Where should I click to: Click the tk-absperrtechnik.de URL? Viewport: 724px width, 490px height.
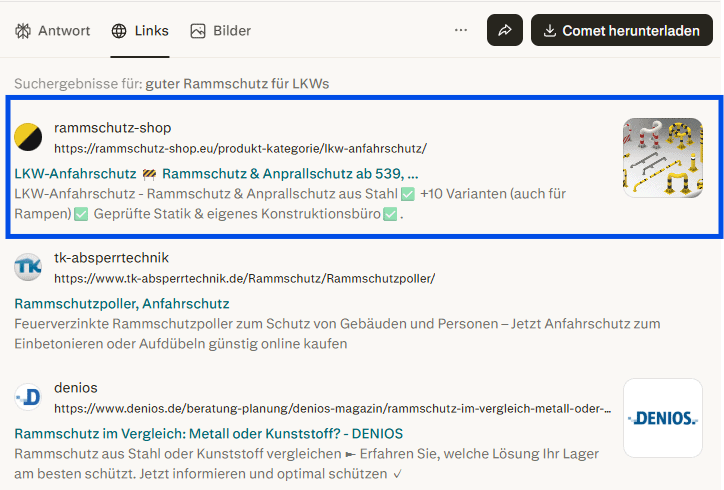pyautogui.click(x=244, y=278)
